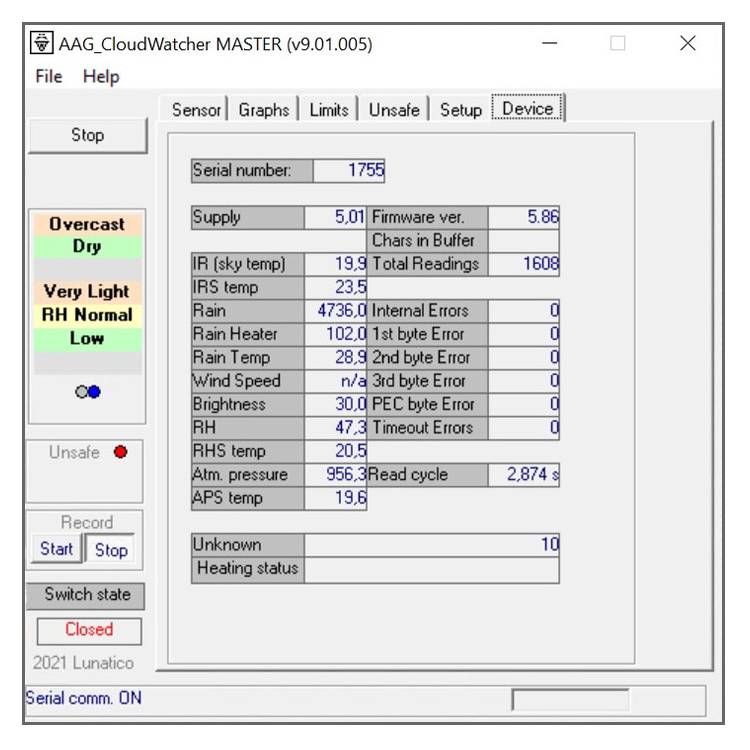Switch to the Graphs tab
The width and height of the screenshot is (750, 750).
(x=264, y=110)
